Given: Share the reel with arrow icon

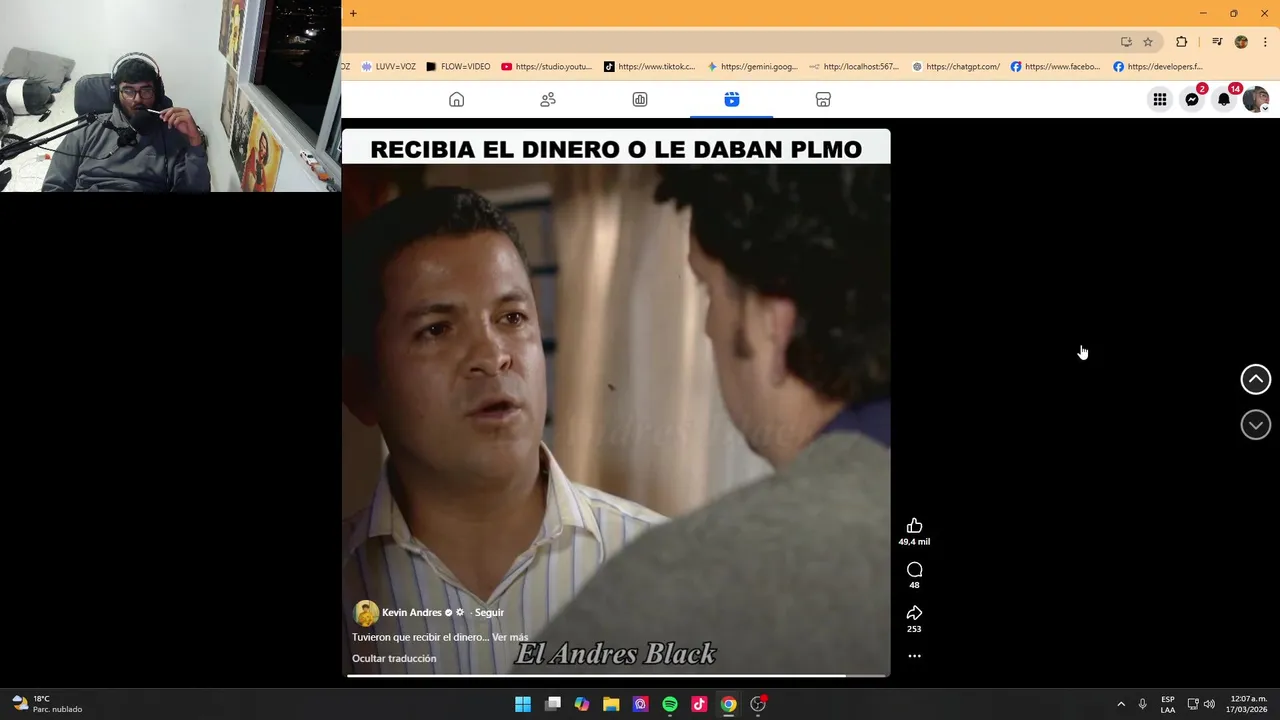Looking at the screenshot, I should pyautogui.click(x=914, y=613).
